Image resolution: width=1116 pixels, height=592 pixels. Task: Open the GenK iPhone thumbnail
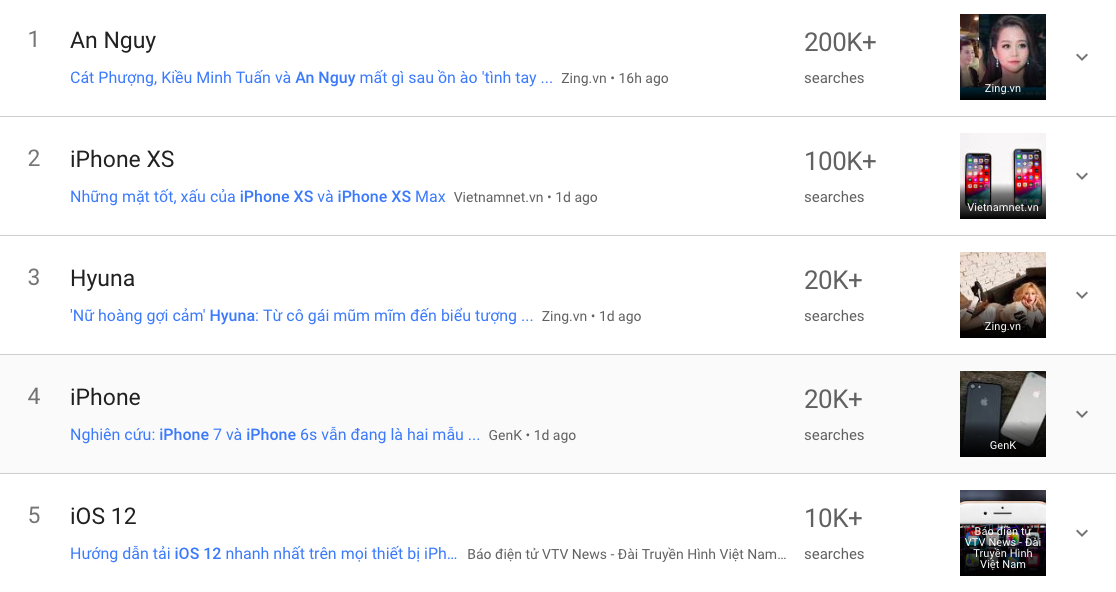click(1002, 414)
